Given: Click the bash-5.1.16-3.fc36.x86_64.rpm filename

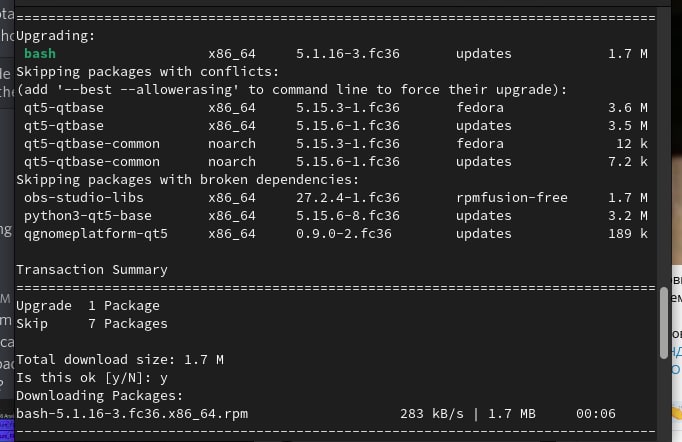Looking at the screenshot, I should click(x=131, y=414).
